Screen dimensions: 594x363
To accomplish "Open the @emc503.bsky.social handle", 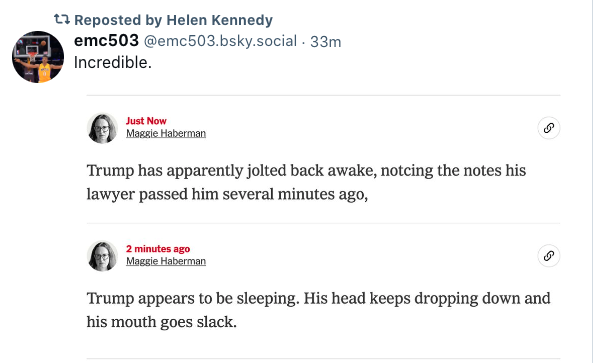I will (220, 41).
